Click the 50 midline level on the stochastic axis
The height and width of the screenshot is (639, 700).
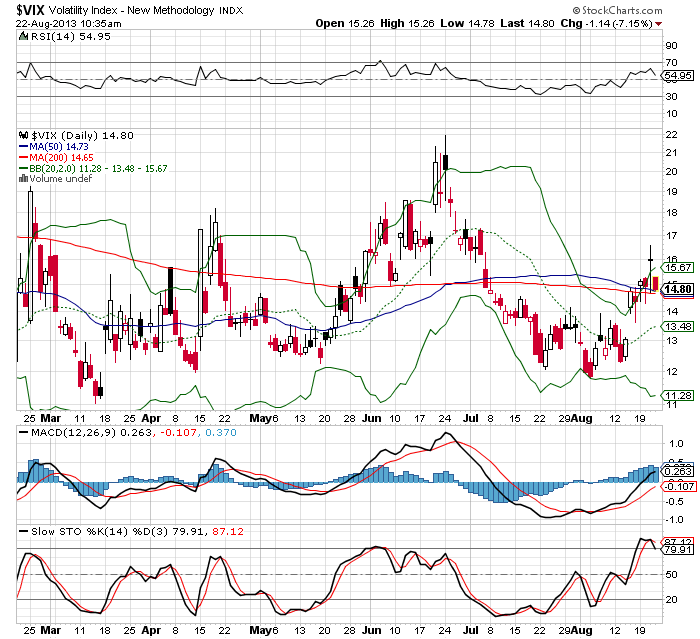pos(671,574)
